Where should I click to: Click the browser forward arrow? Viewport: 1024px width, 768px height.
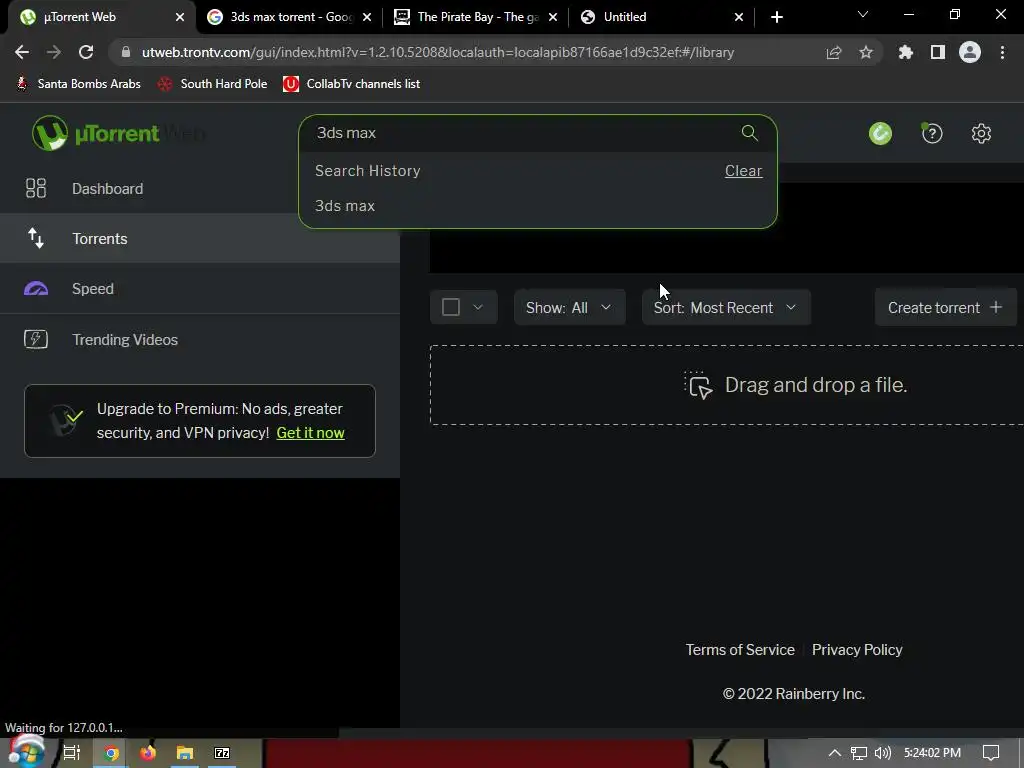54,52
